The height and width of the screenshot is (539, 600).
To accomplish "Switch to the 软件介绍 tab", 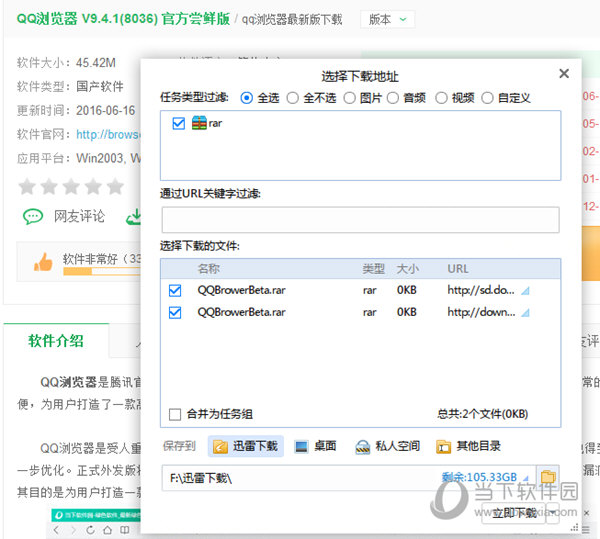I will pyautogui.click(x=56, y=340).
